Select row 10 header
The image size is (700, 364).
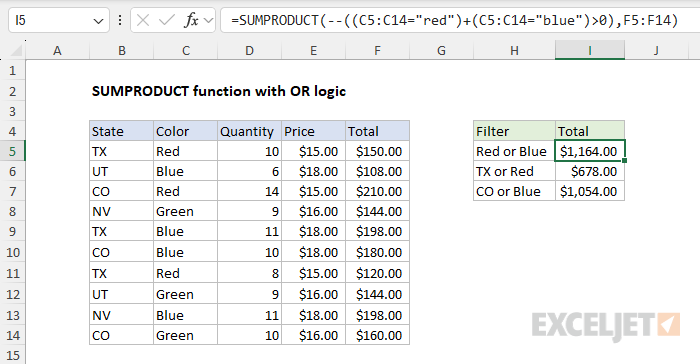[x=12, y=252]
